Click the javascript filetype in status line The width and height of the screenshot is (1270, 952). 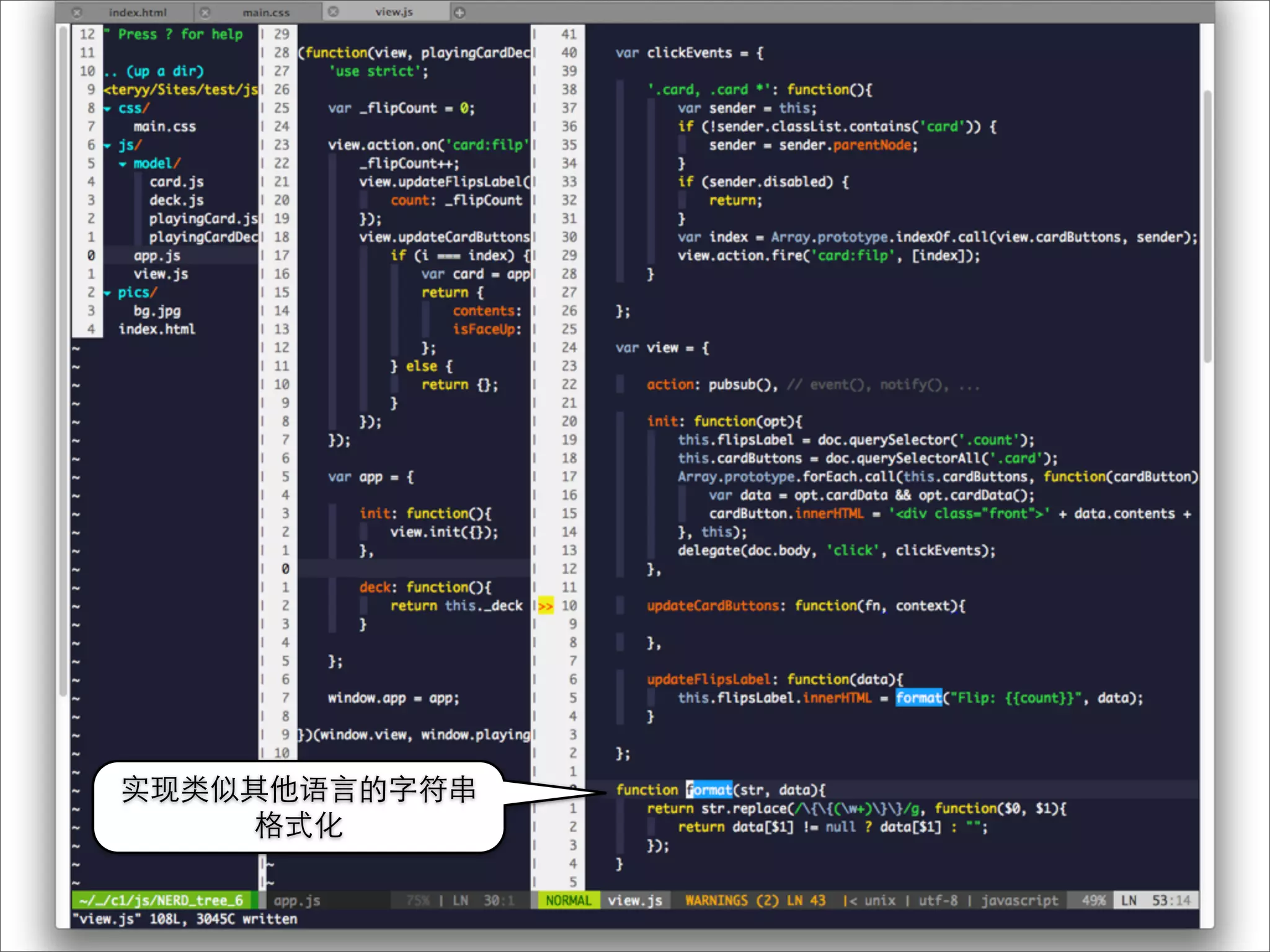point(1019,900)
